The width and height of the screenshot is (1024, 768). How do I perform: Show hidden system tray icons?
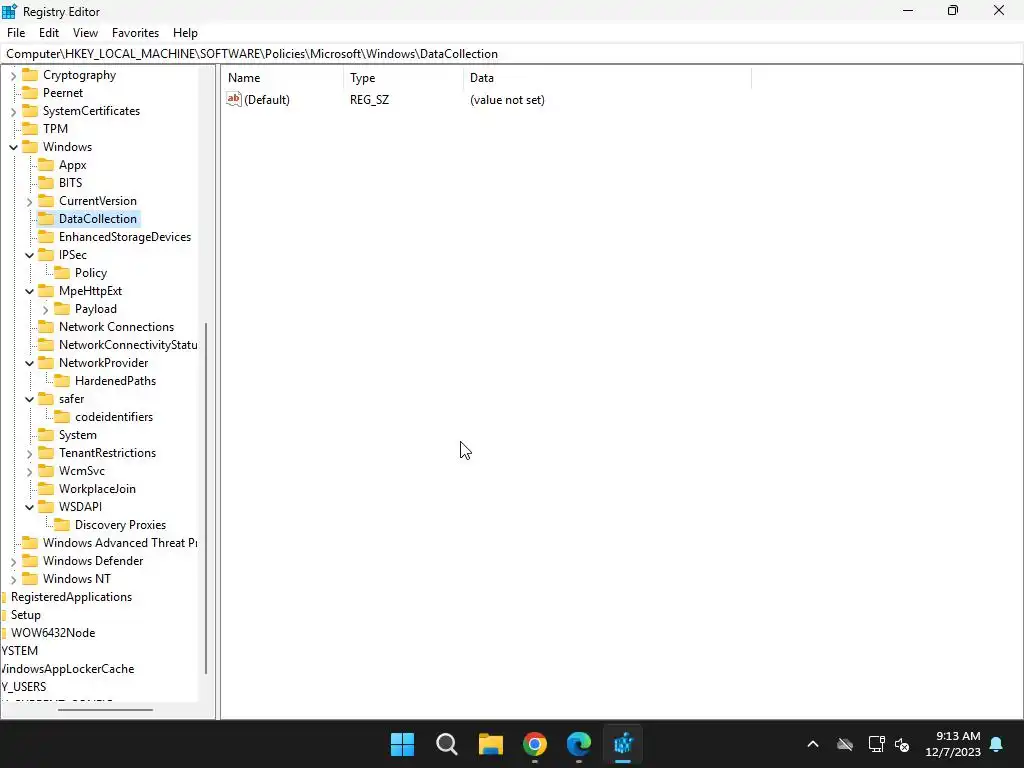click(x=813, y=744)
